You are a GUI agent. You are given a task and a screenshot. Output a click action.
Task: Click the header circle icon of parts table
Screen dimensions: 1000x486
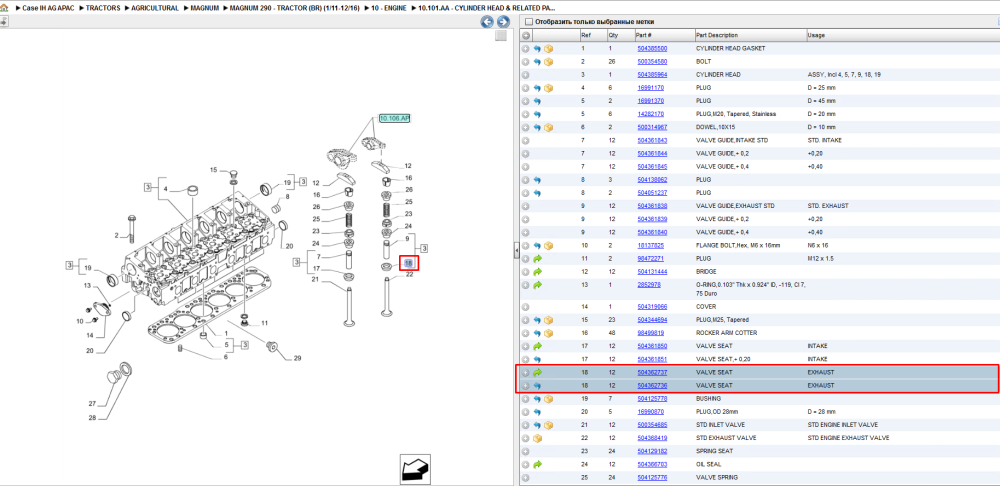526,36
